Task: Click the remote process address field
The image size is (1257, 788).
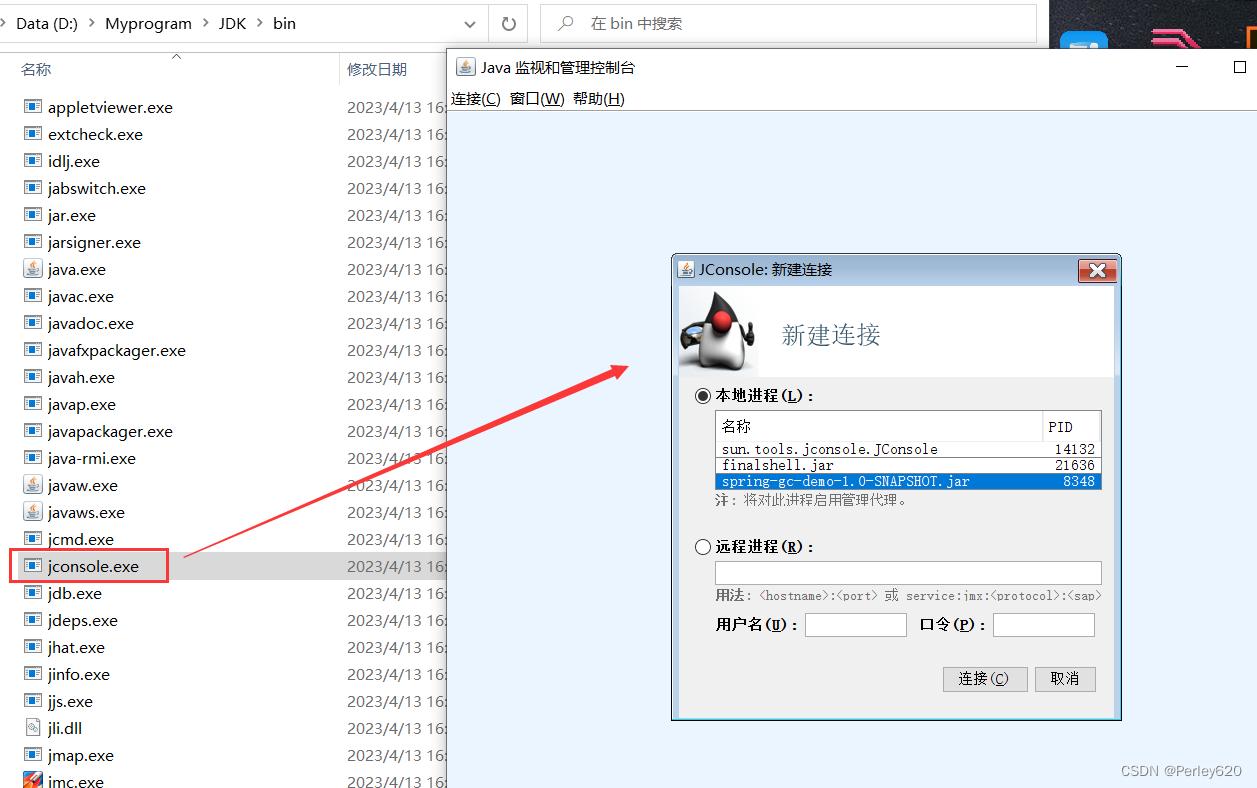Action: (x=908, y=573)
